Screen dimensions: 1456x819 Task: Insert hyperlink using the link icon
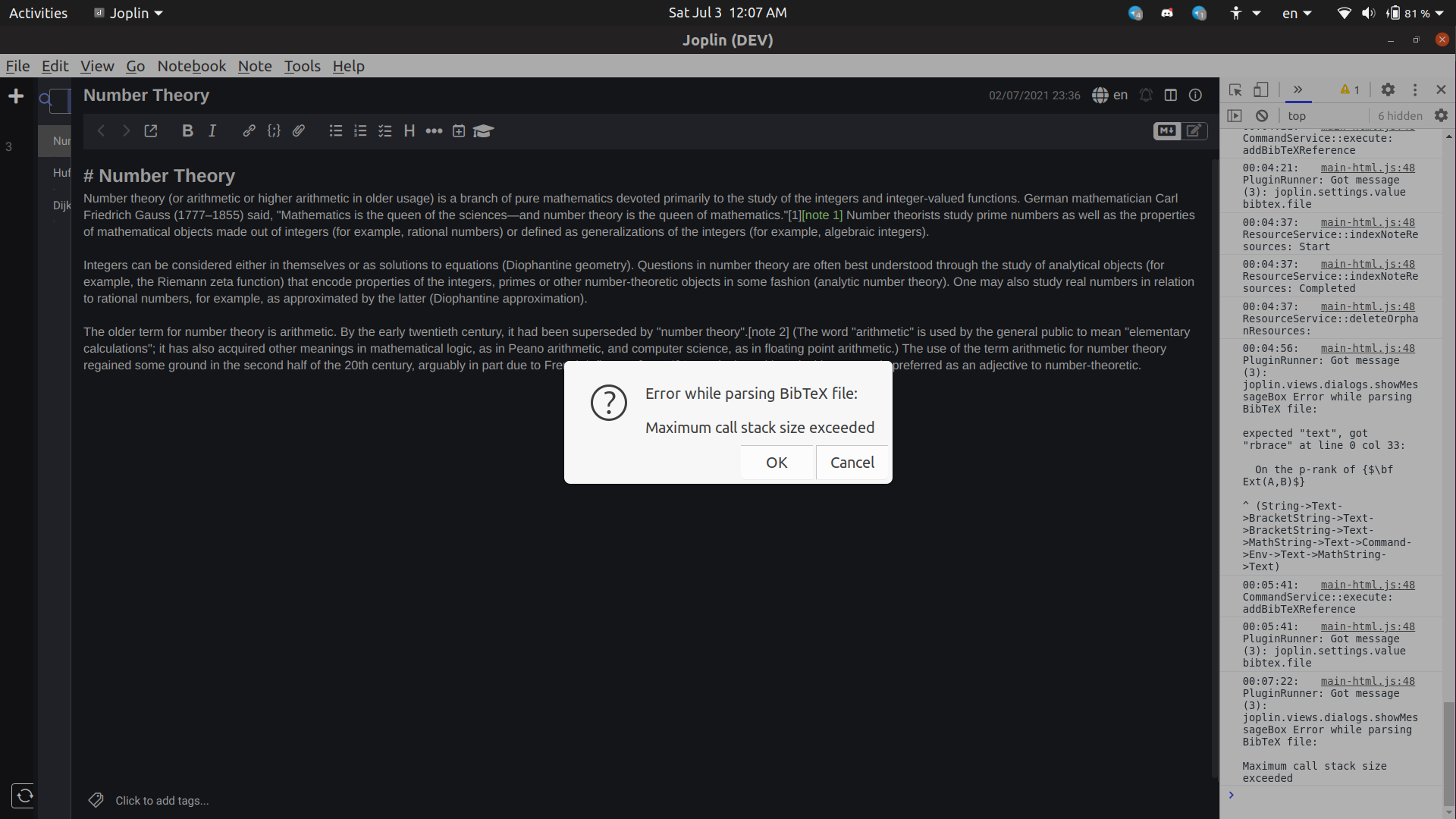coord(249,131)
